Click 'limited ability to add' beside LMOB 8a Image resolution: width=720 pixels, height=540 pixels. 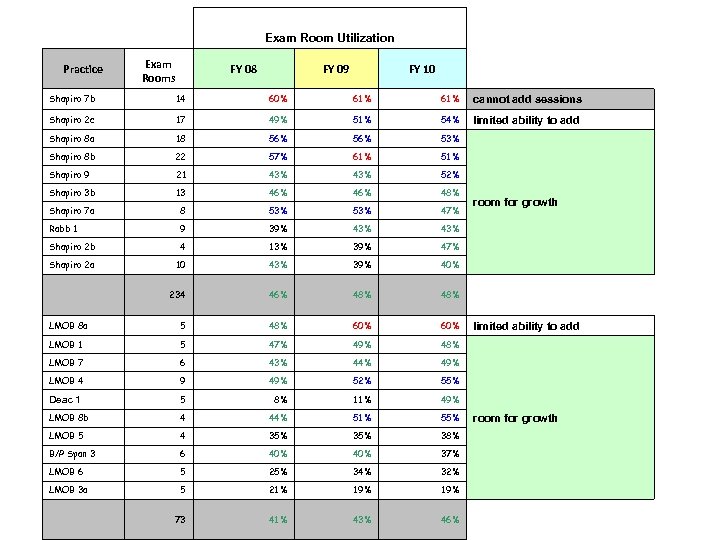[x=525, y=326]
